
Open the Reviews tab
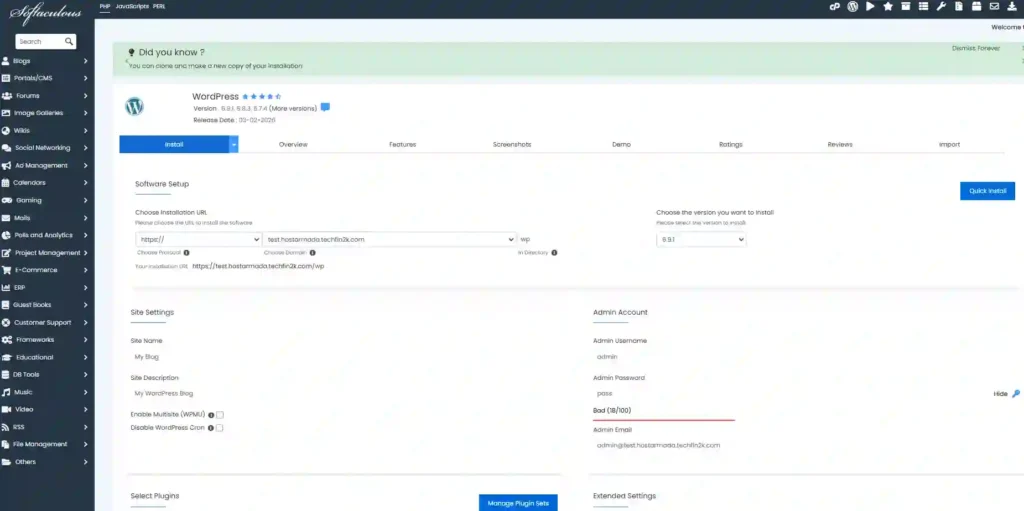[840, 144]
